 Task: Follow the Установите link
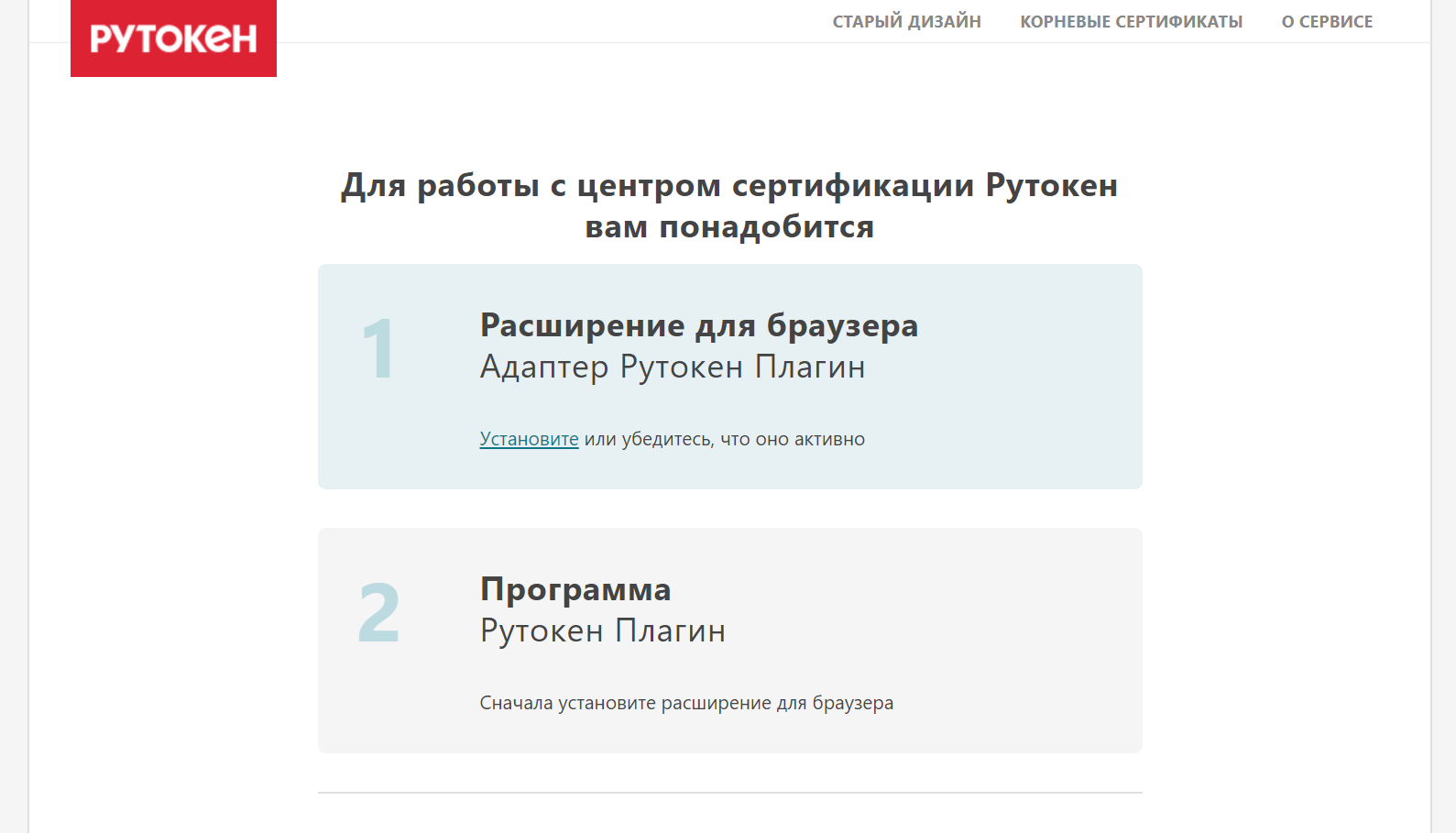529,439
